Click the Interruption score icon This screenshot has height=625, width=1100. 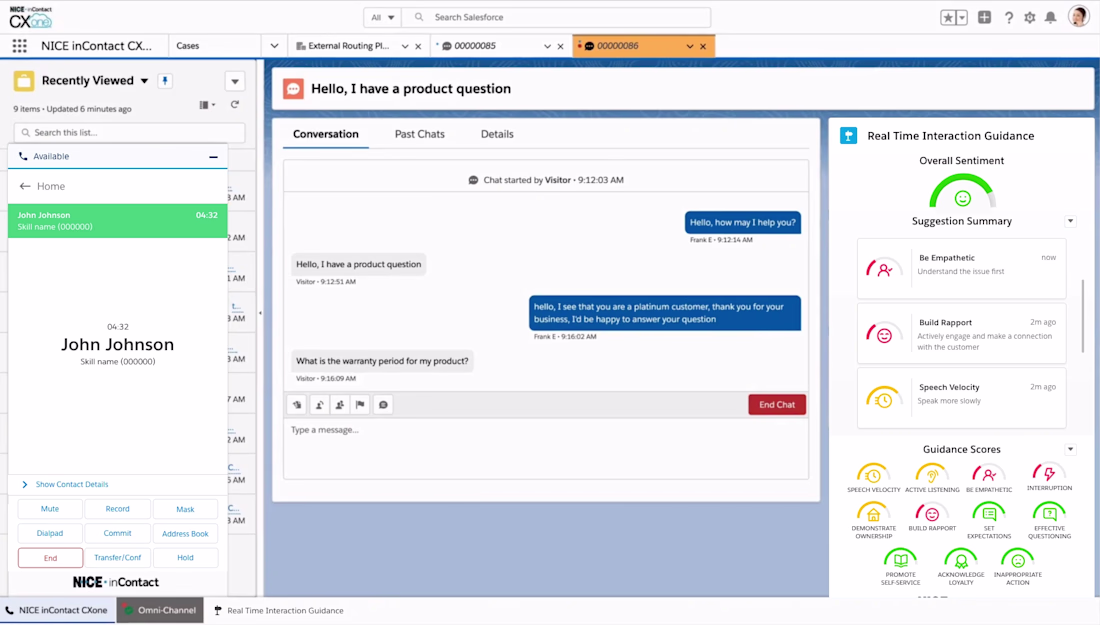click(1049, 473)
